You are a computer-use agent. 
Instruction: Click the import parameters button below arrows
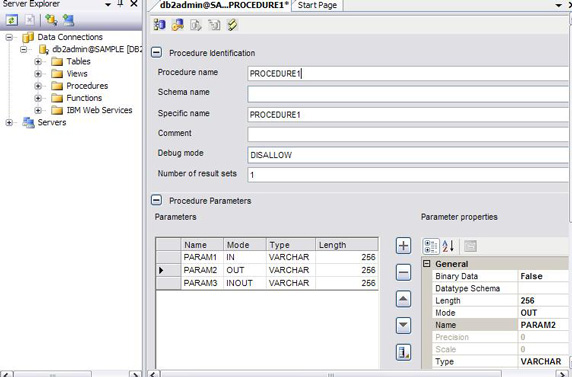point(403,352)
